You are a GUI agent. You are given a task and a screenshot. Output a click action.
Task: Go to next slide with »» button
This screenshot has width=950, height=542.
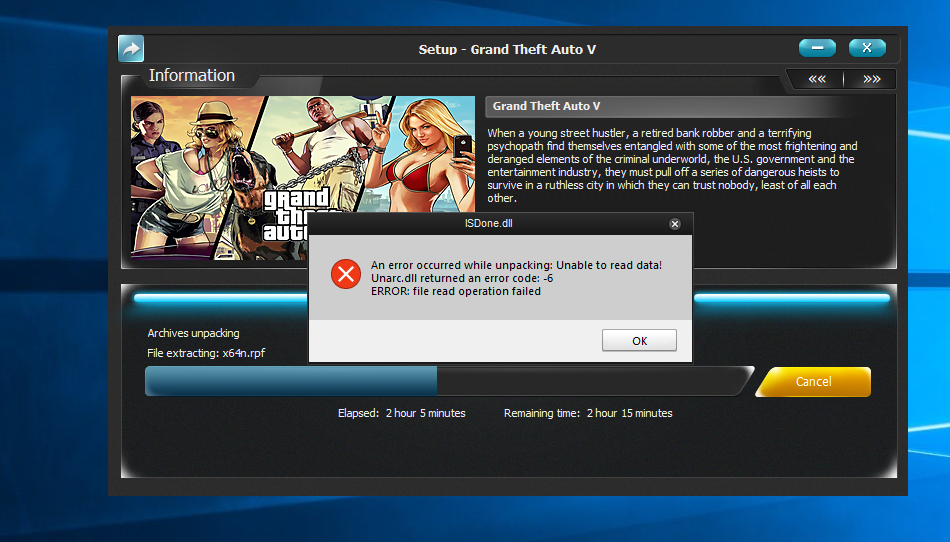pyautogui.click(x=871, y=79)
